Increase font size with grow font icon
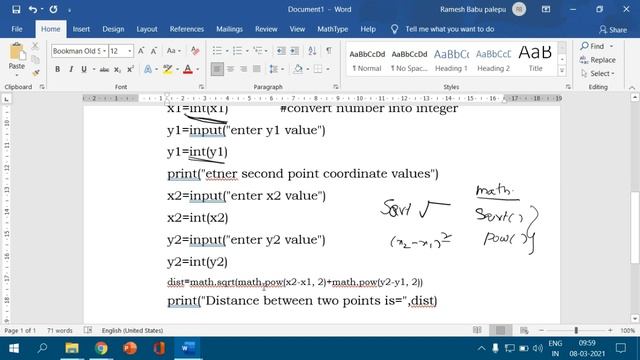The width and height of the screenshot is (640, 360). [x=141, y=51]
